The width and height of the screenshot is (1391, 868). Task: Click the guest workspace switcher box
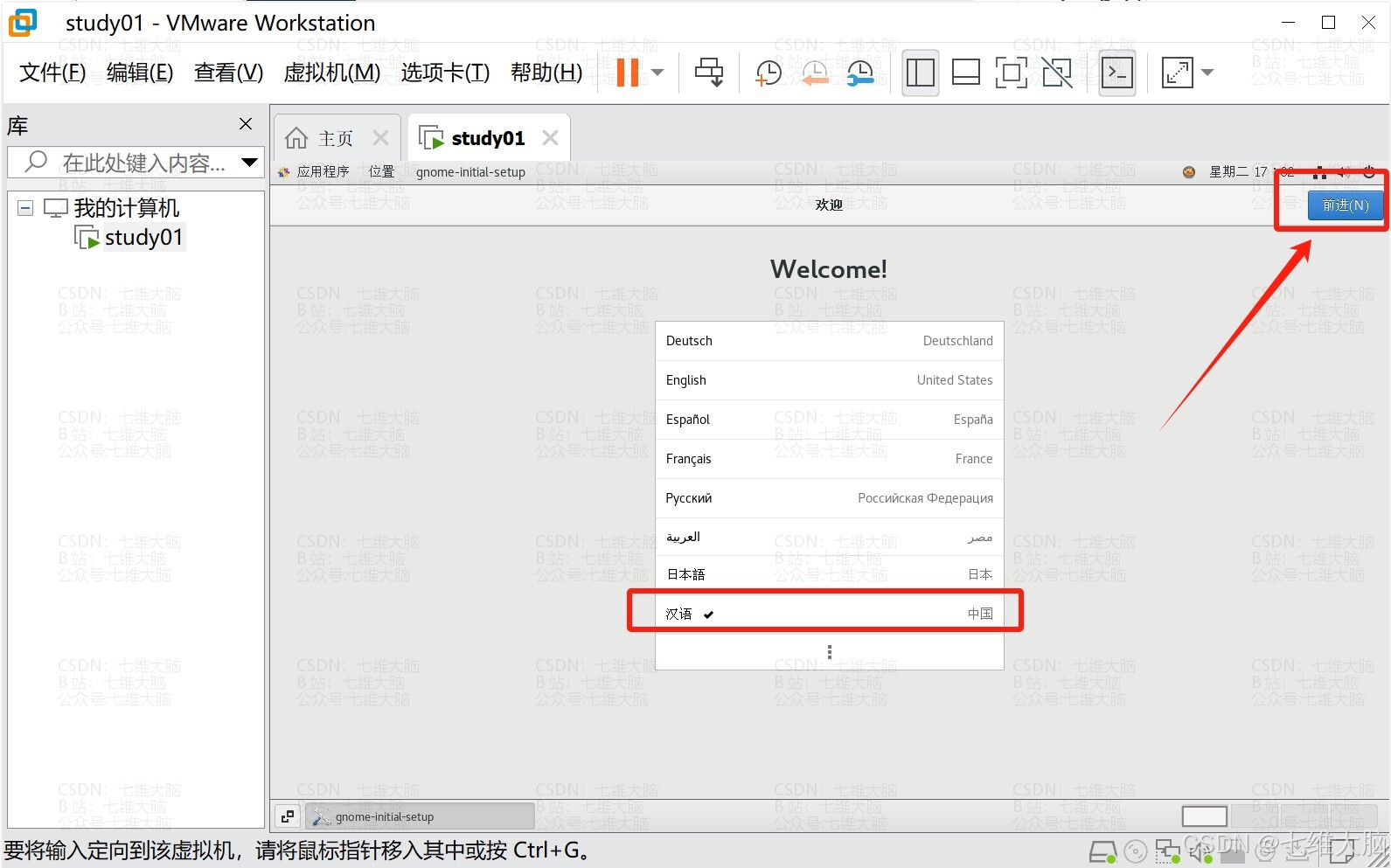1204,816
